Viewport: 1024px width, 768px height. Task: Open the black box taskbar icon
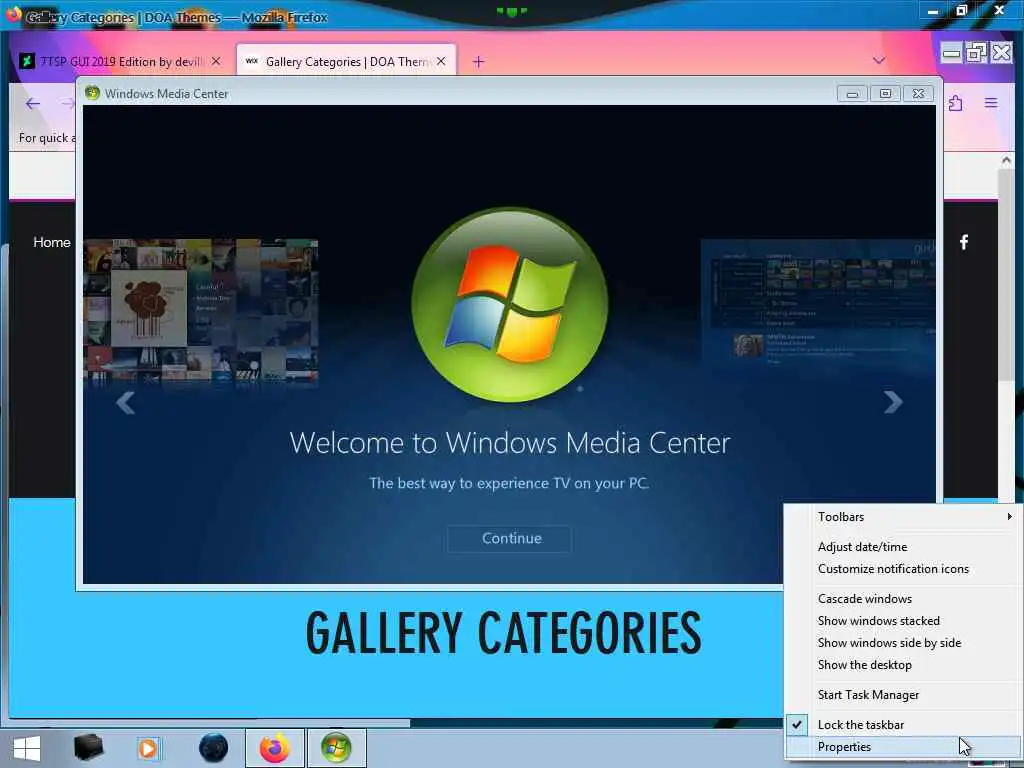pos(88,748)
